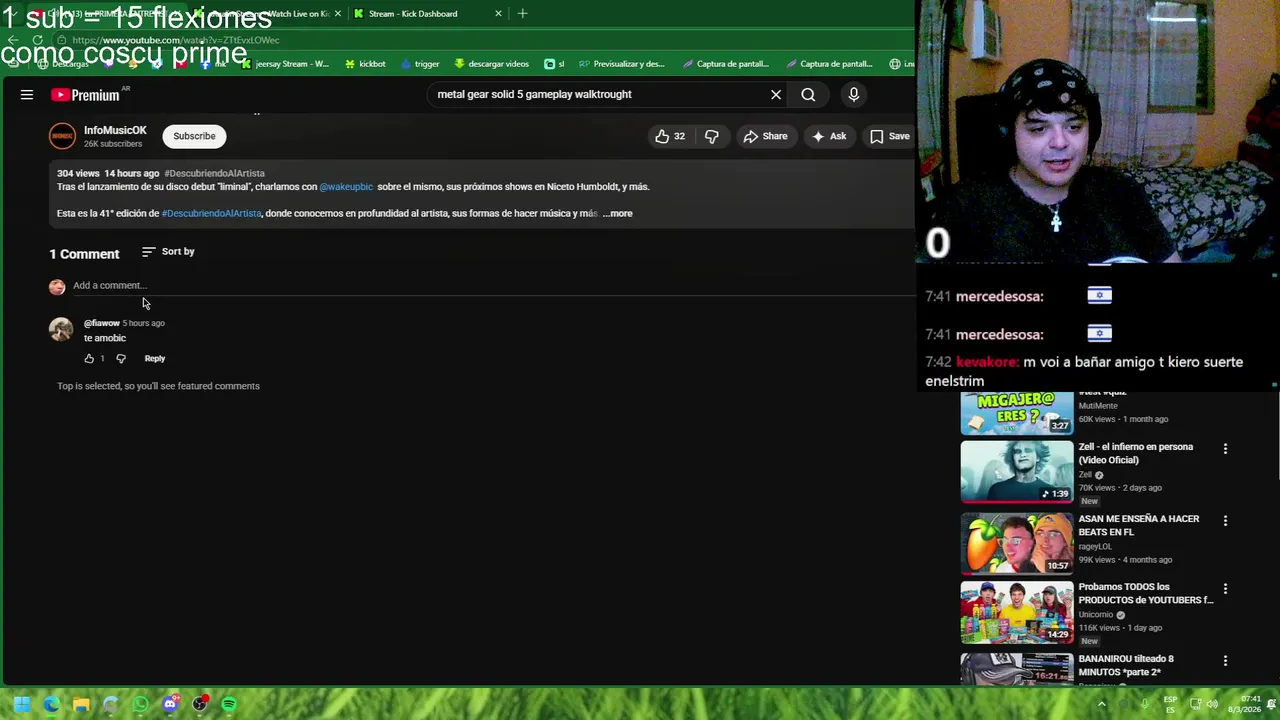Open the 'descargar videos' bookmark
Viewport: 1280px width, 720px height.
pos(491,64)
